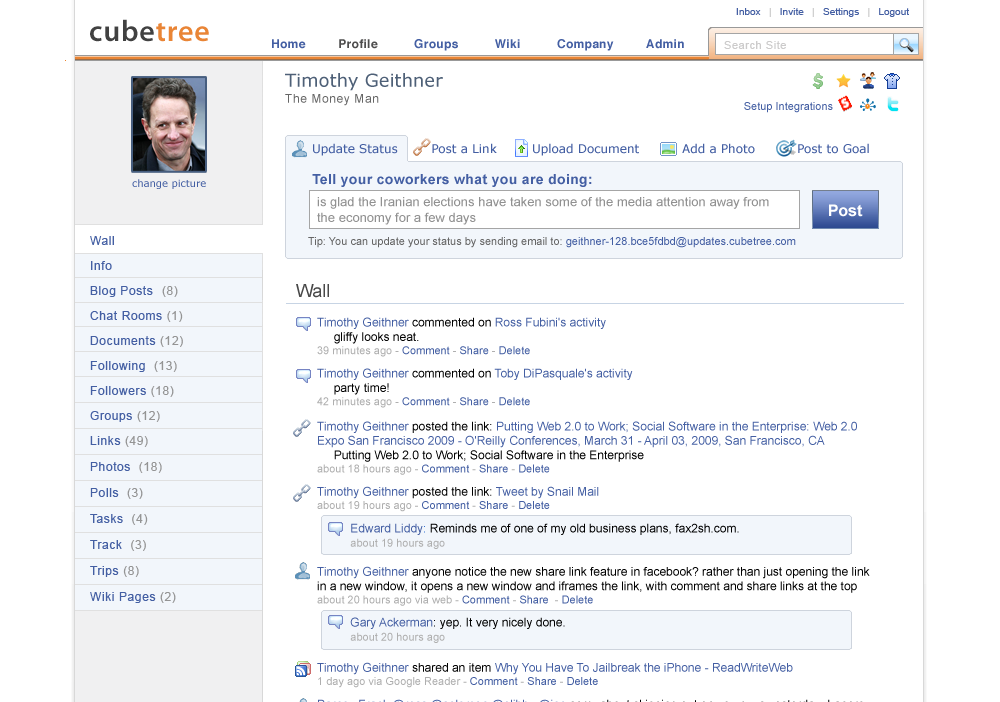Open Company in main navigation
Image resolution: width=1000 pixels, height=702 pixels.
click(x=585, y=44)
